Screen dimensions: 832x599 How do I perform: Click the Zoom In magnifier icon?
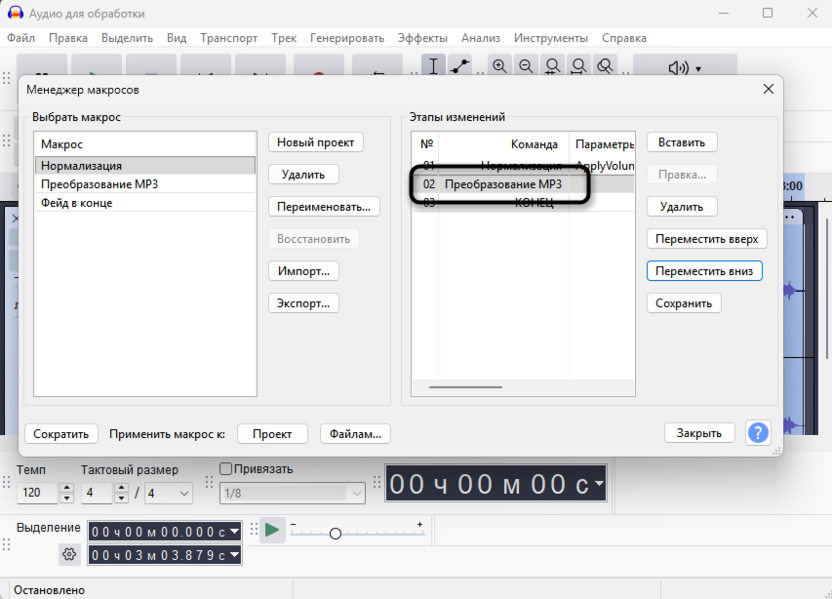pyautogui.click(x=499, y=66)
